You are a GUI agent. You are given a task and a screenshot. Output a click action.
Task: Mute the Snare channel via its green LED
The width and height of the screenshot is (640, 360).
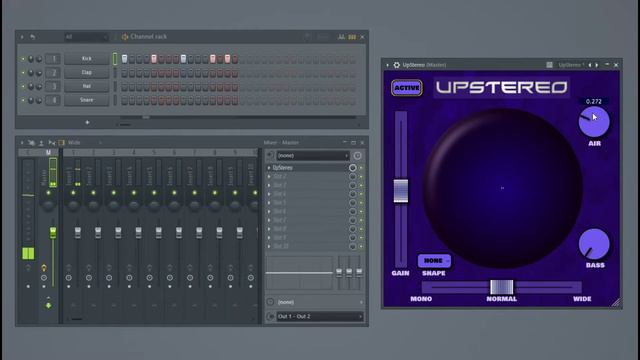[23, 100]
